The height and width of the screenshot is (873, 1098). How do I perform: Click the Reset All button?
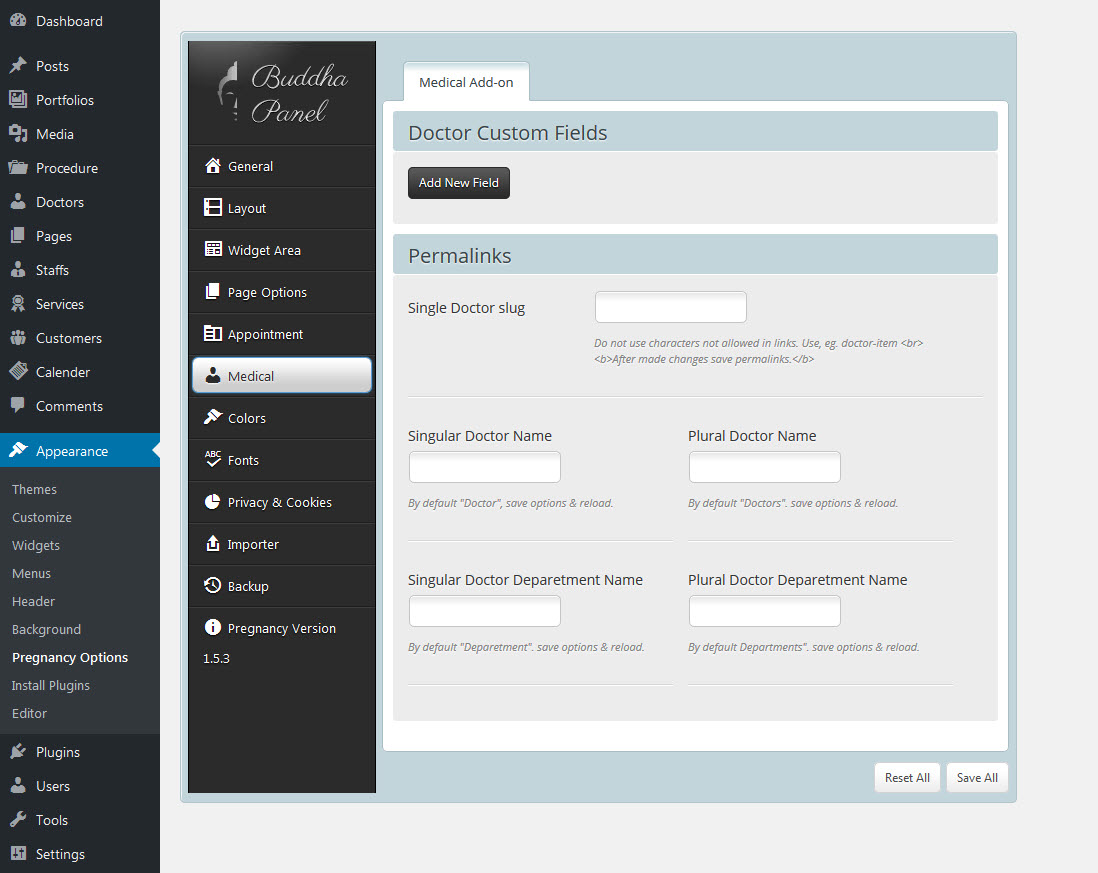(x=907, y=777)
